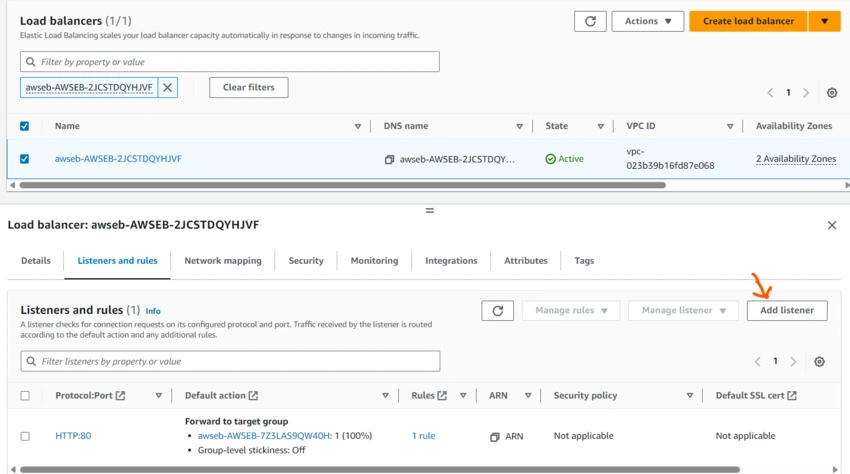Go to previous page of listeners

click(757, 361)
